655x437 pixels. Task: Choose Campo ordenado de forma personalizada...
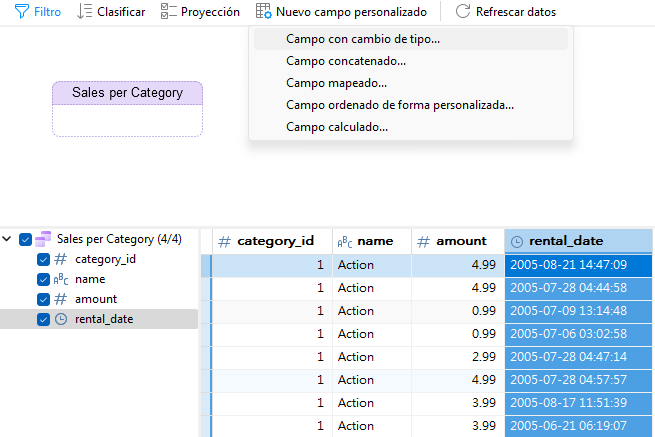tap(411, 105)
